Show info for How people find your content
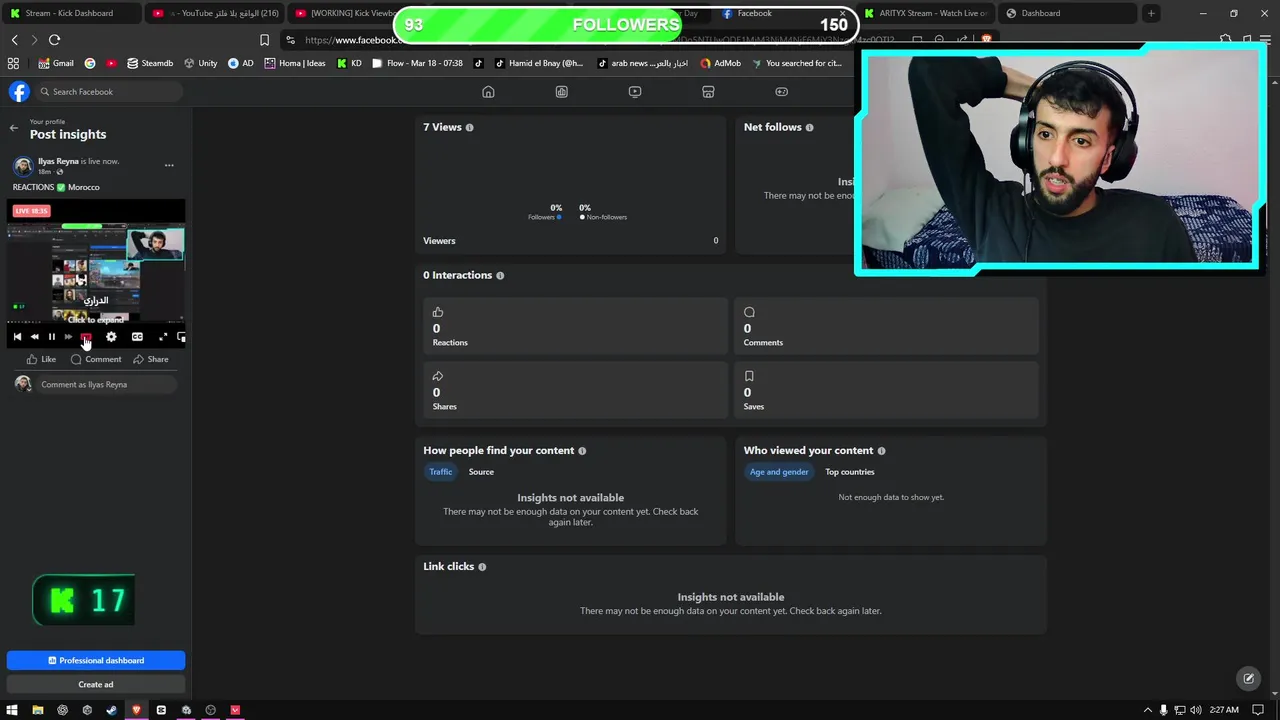 582,451
